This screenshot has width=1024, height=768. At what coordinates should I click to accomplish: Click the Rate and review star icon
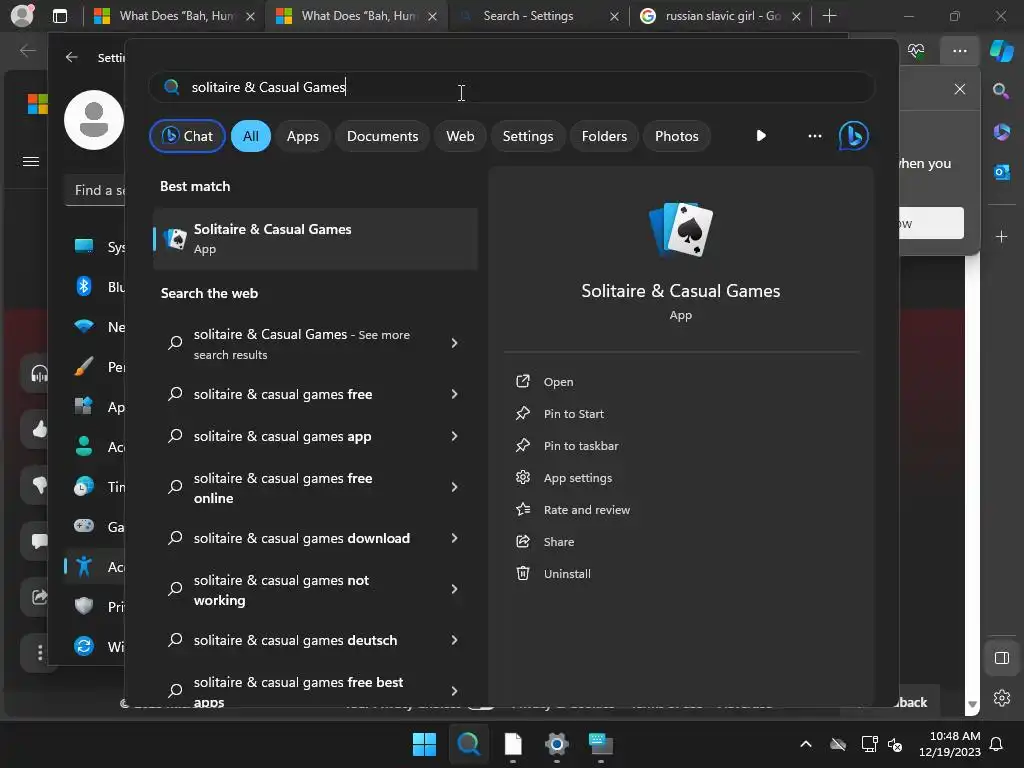pos(522,509)
